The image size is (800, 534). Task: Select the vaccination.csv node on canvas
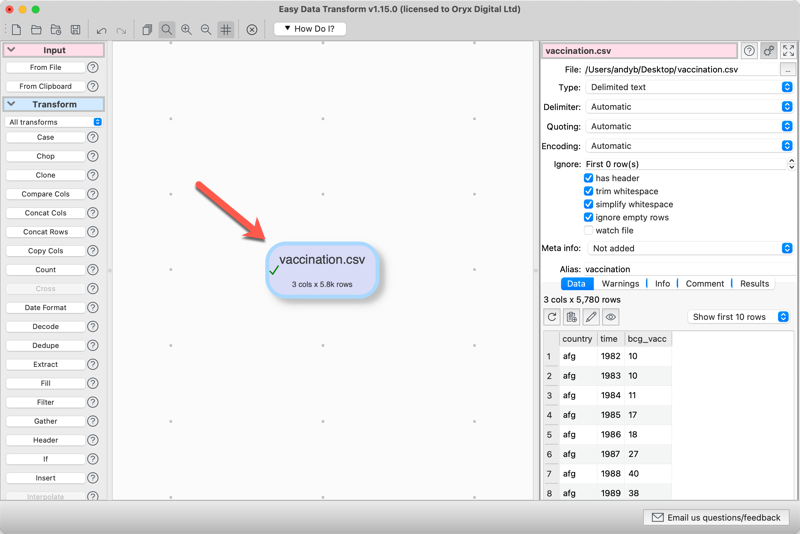pos(322,269)
